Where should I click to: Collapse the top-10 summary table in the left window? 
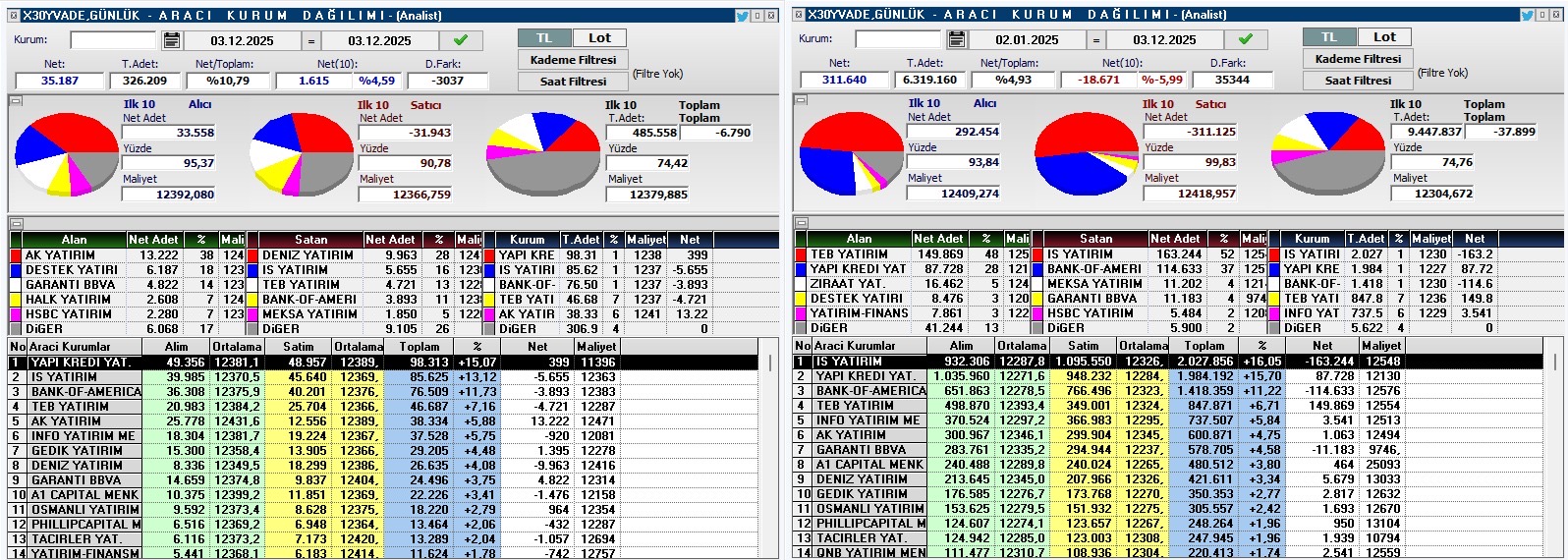pyautogui.click(x=15, y=224)
